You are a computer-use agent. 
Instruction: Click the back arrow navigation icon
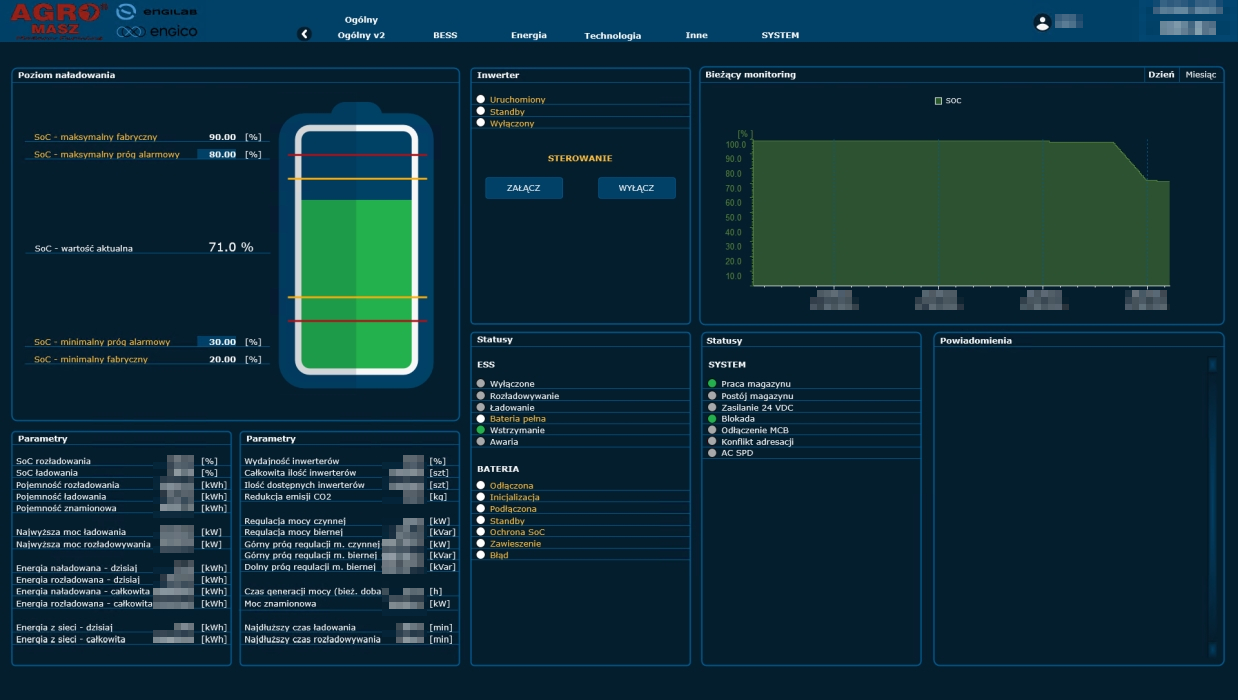click(x=305, y=34)
